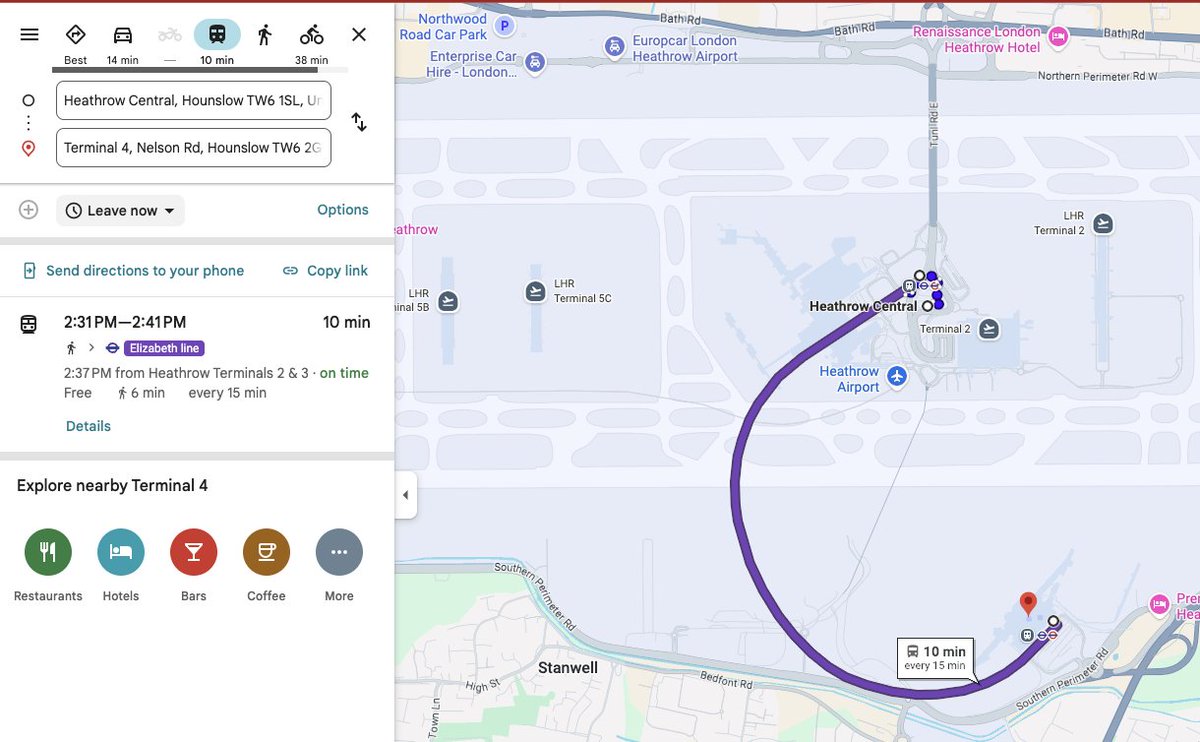Click Heathrow Airport plane icon on map

897,376
